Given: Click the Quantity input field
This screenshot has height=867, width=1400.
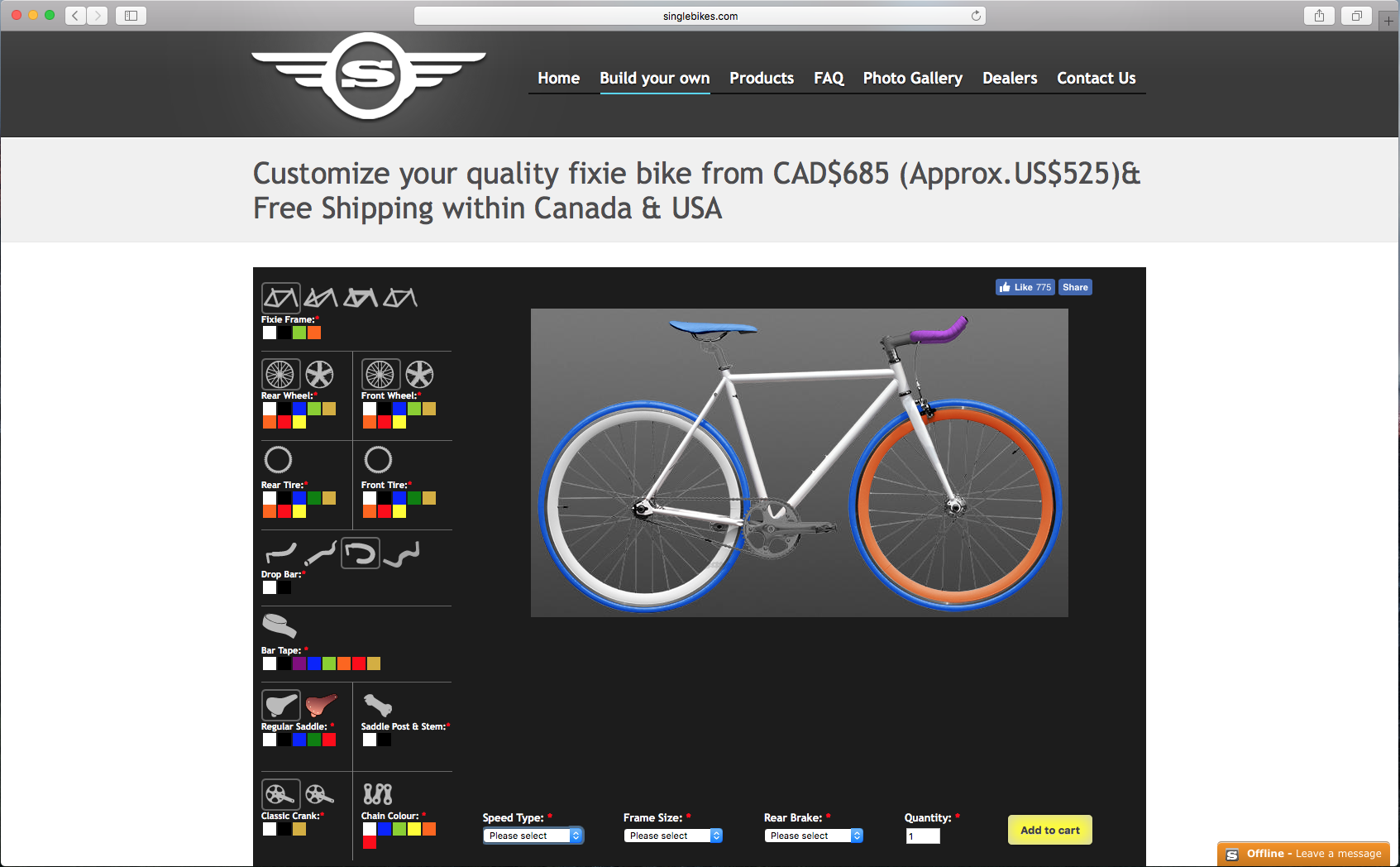Looking at the screenshot, I should point(923,836).
